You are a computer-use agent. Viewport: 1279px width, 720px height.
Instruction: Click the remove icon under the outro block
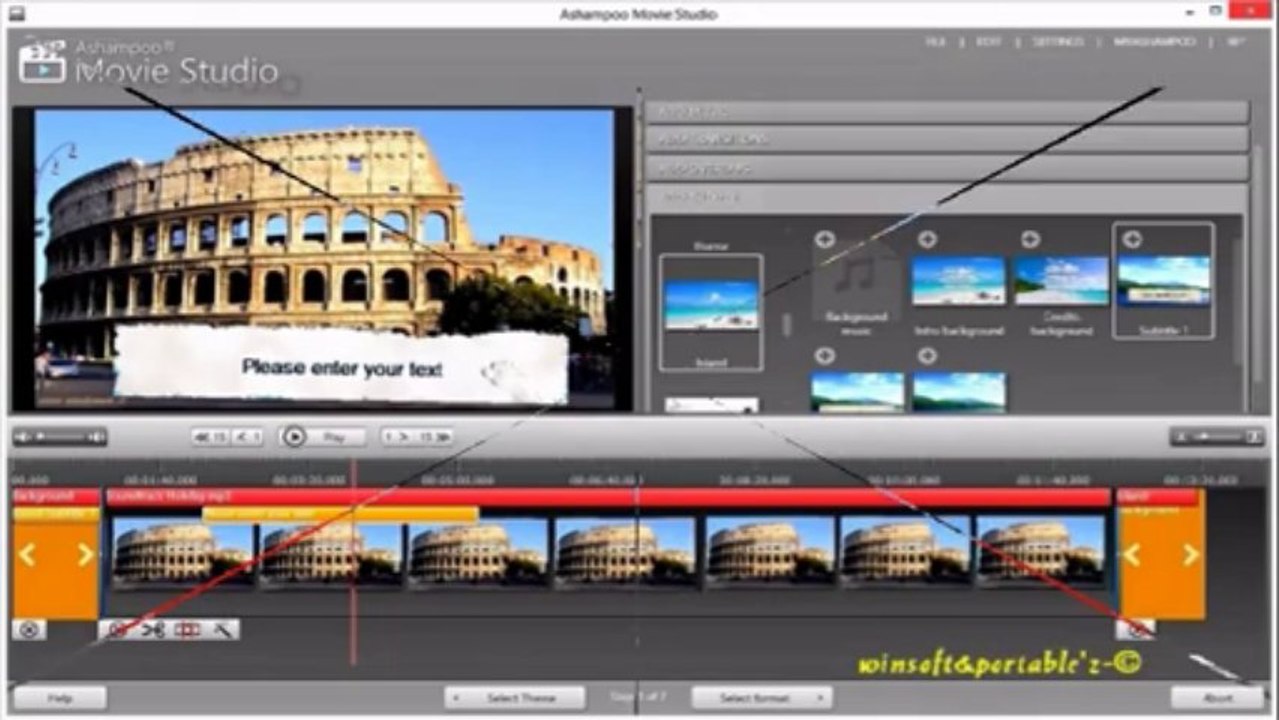tap(1135, 630)
